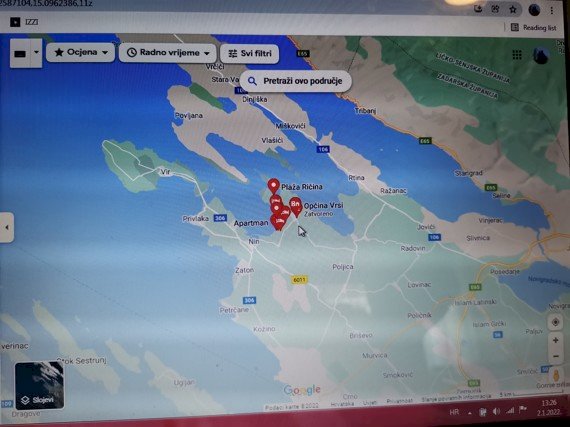
Task: Click the black square filter chip
Action: pyautogui.click(x=20, y=53)
